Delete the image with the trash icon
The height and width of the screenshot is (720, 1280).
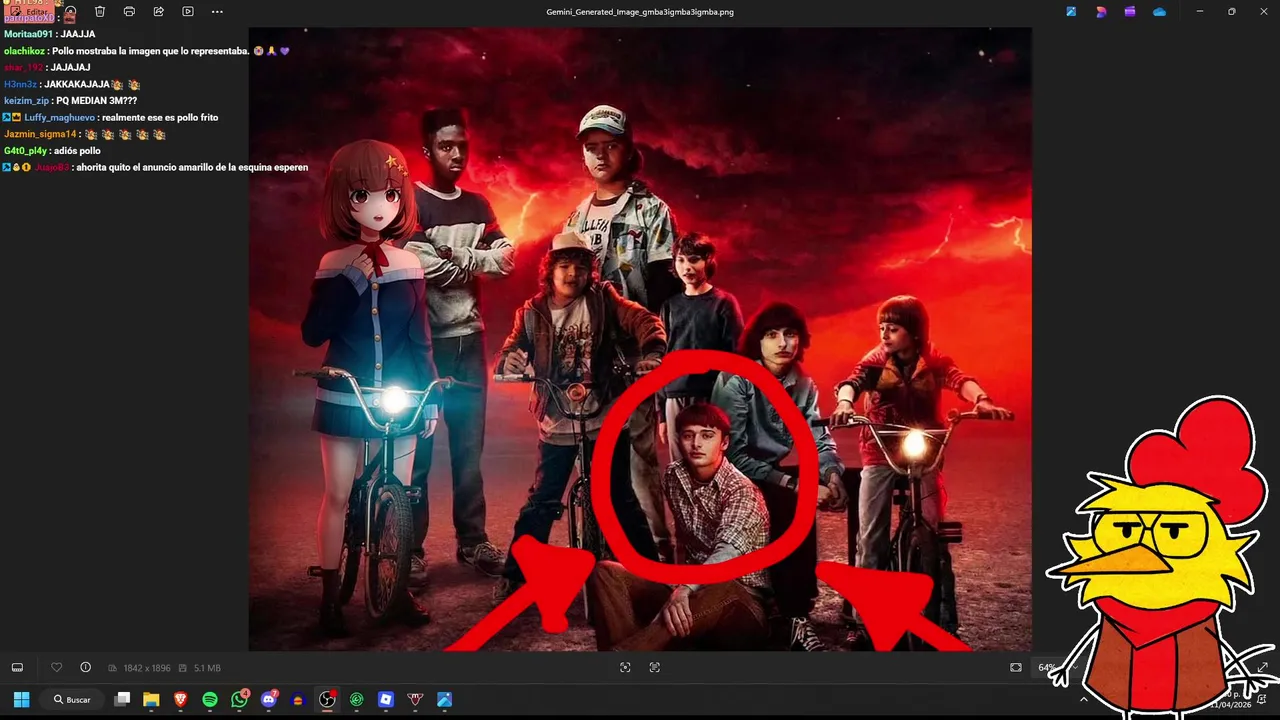(x=100, y=11)
